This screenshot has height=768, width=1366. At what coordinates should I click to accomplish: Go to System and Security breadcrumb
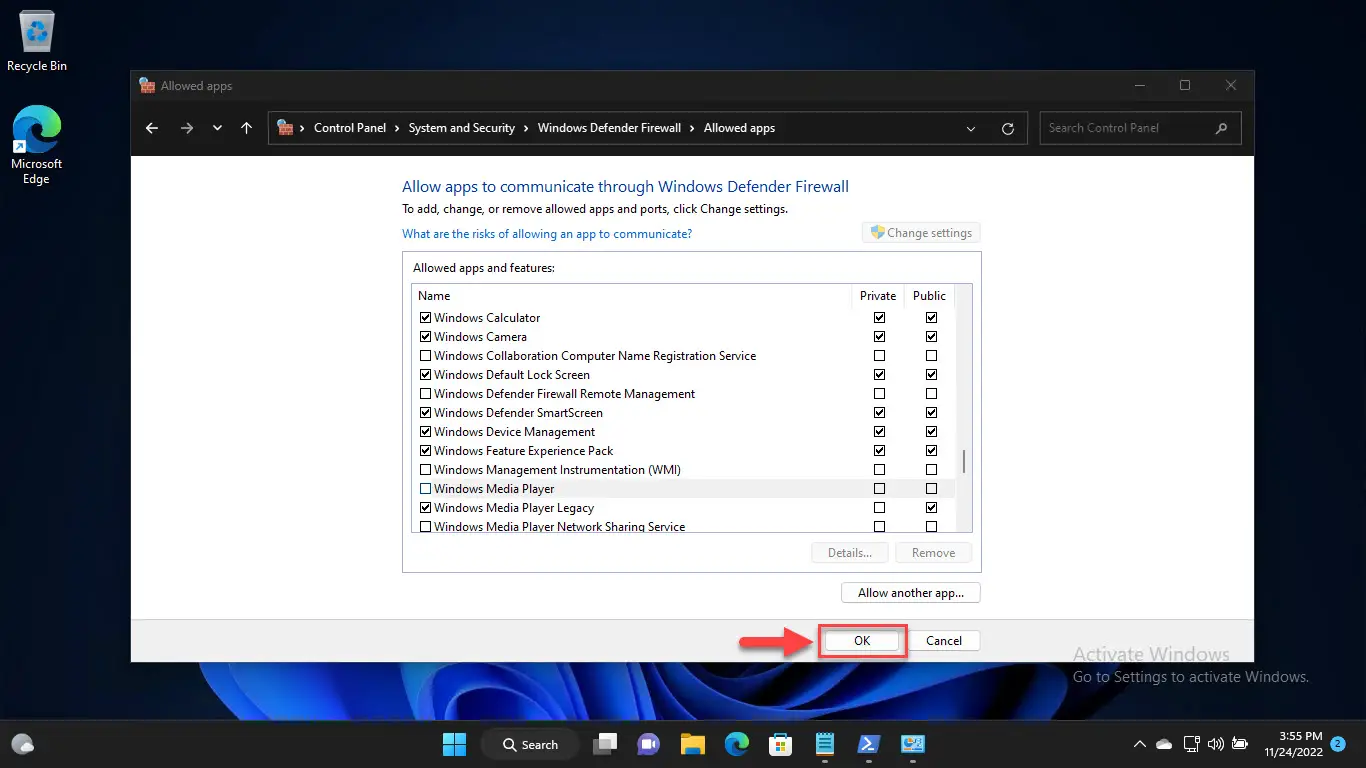462,128
